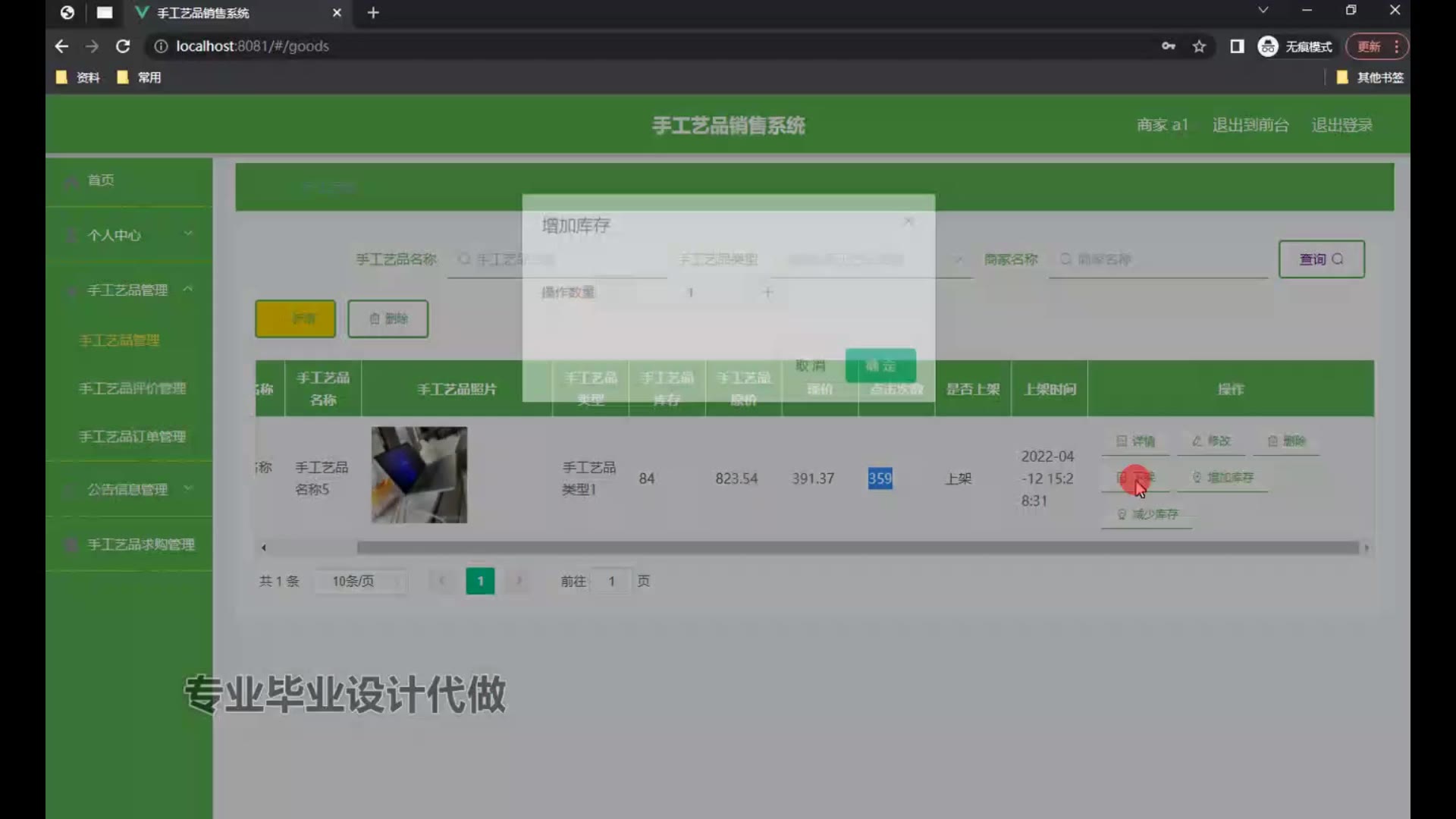Open the 资料 bookmarks folder

tap(78, 77)
